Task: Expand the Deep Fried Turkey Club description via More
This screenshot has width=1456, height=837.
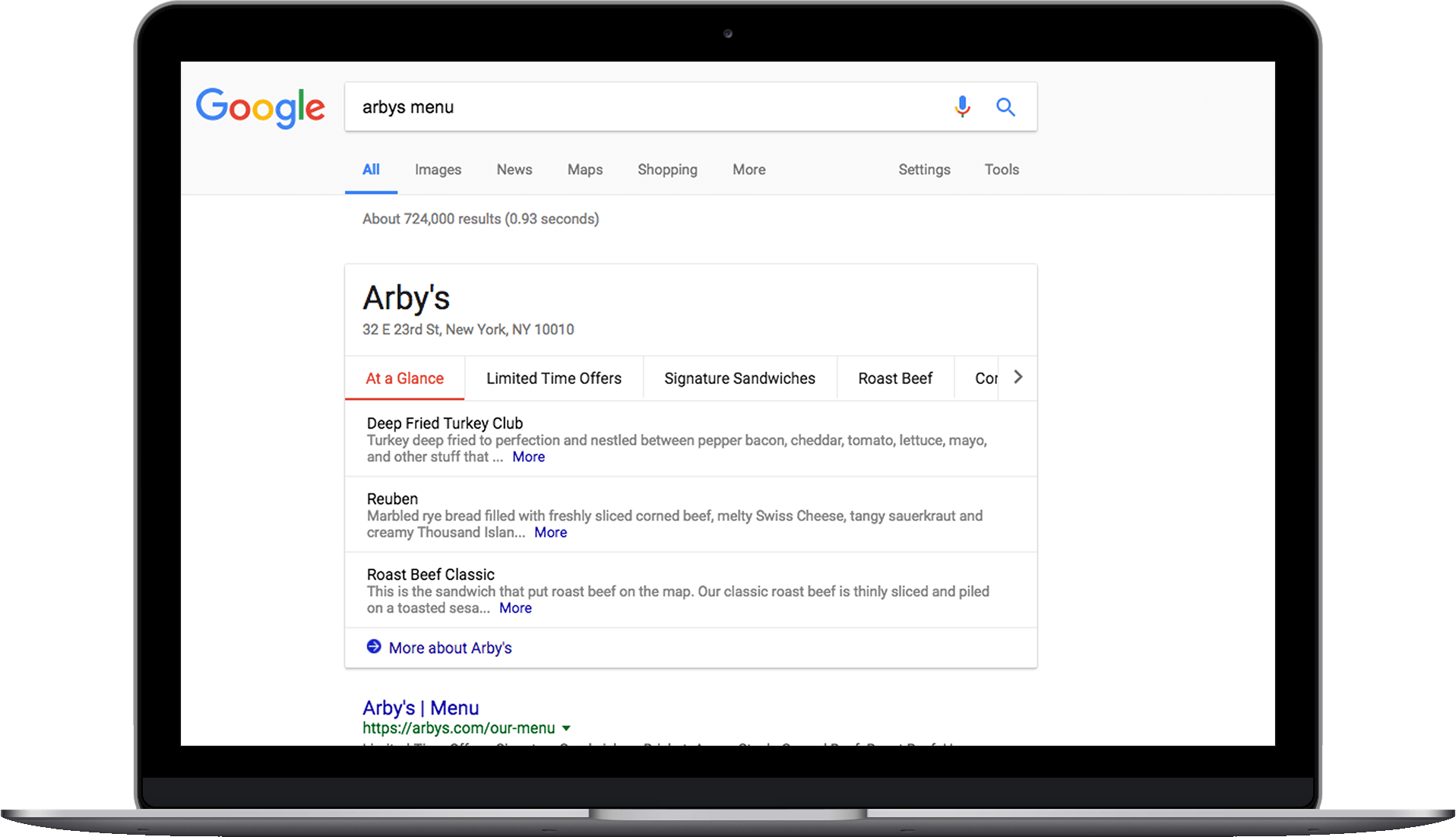Action: click(x=528, y=457)
